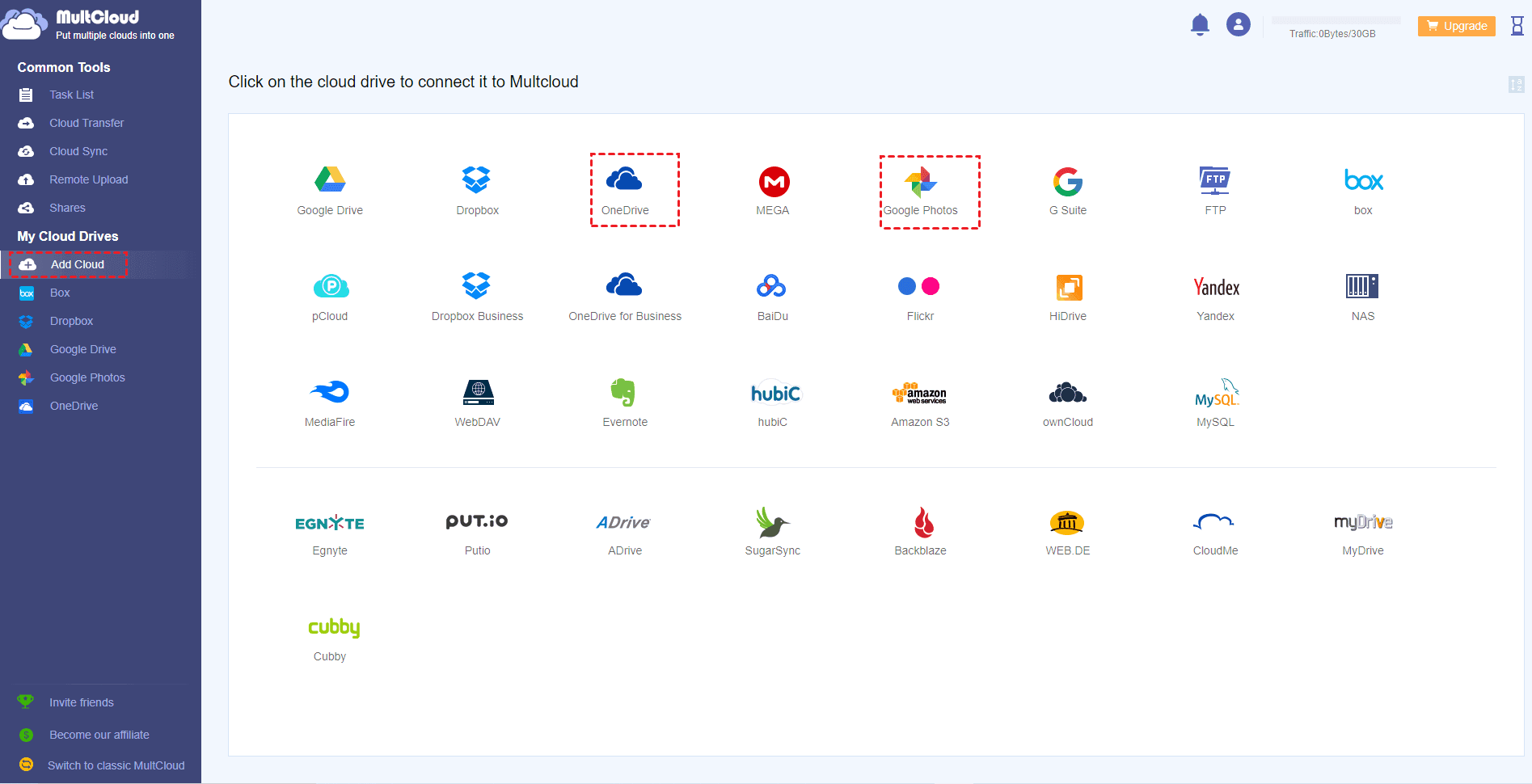The width and height of the screenshot is (1532, 784).
Task: Click the orange Upgrade button
Action: [1456, 26]
